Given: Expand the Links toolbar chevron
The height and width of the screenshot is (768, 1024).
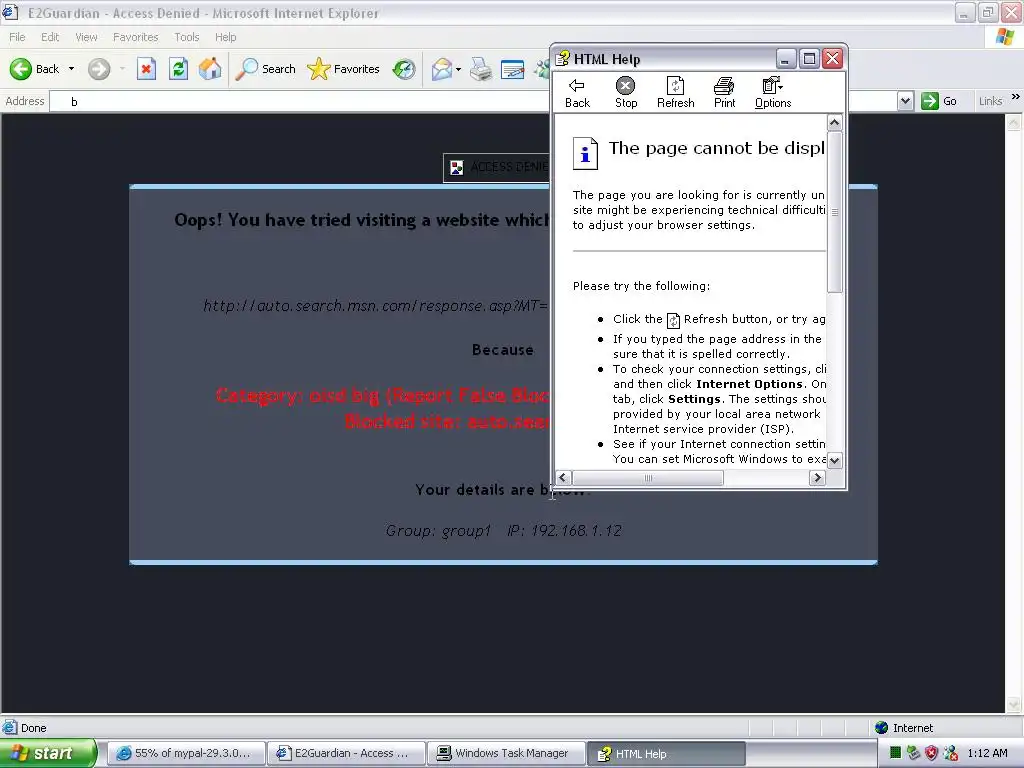Looking at the screenshot, I should [x=1016, y=97].
